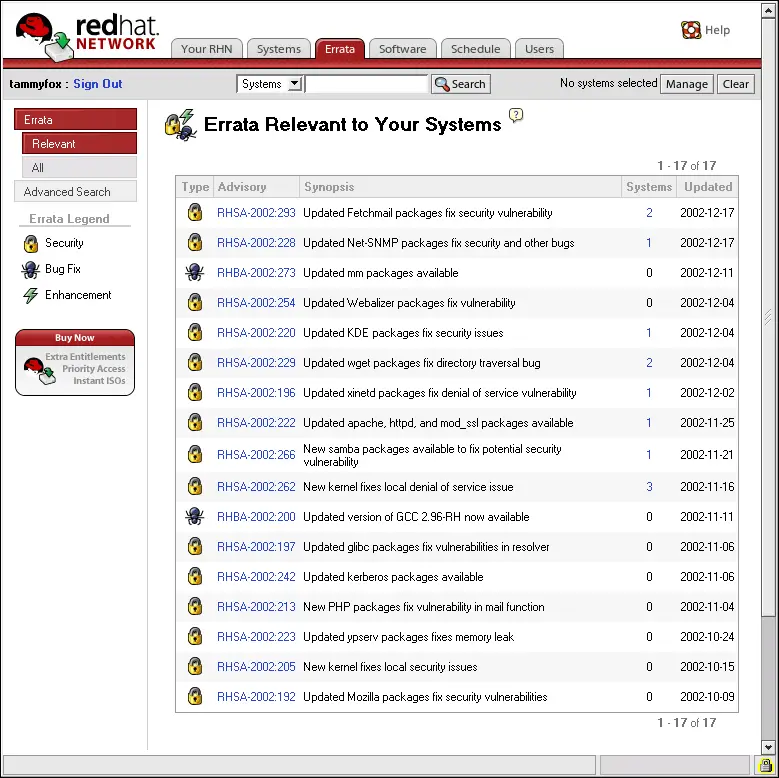This screenshot has height=778, width=779.
Task: Select All errata in sidebar
Action: (79, 168)
